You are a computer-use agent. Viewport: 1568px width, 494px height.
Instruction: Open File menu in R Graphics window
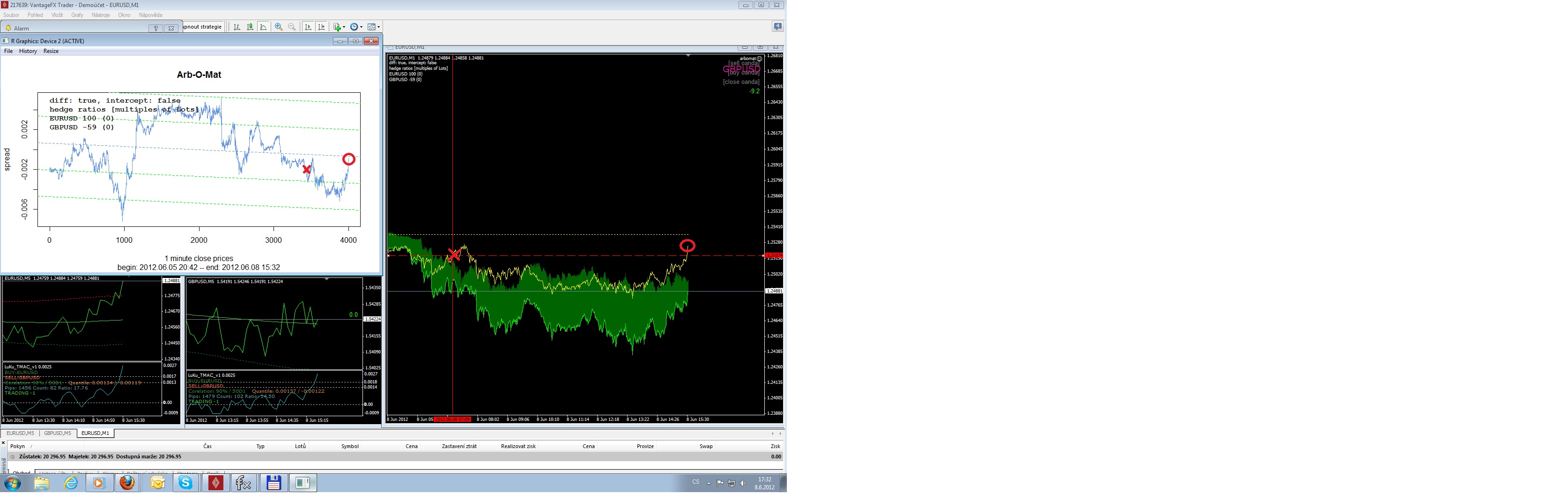tap(8, 51)
